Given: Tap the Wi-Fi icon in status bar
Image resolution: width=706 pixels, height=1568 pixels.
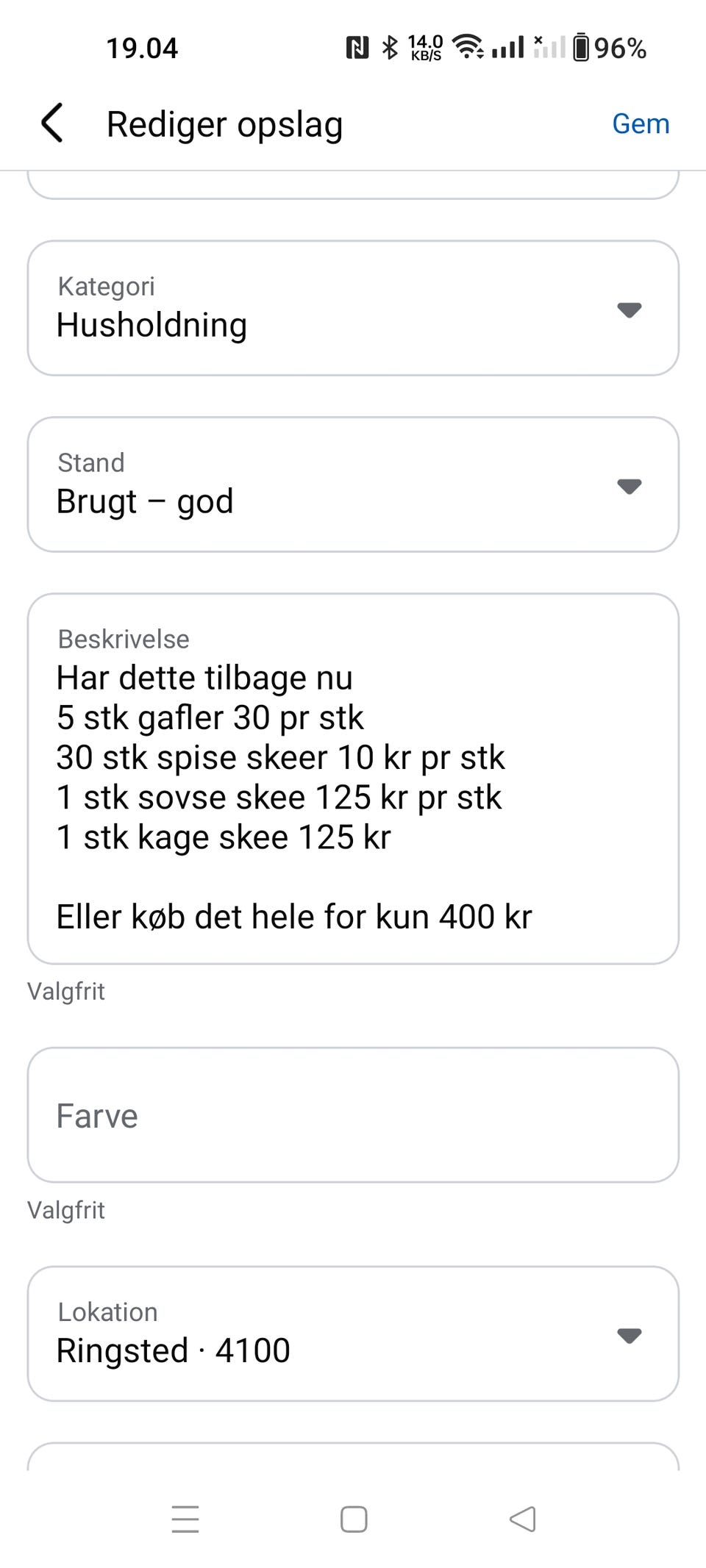Looking at the screenshot, I should click(468, 46).
